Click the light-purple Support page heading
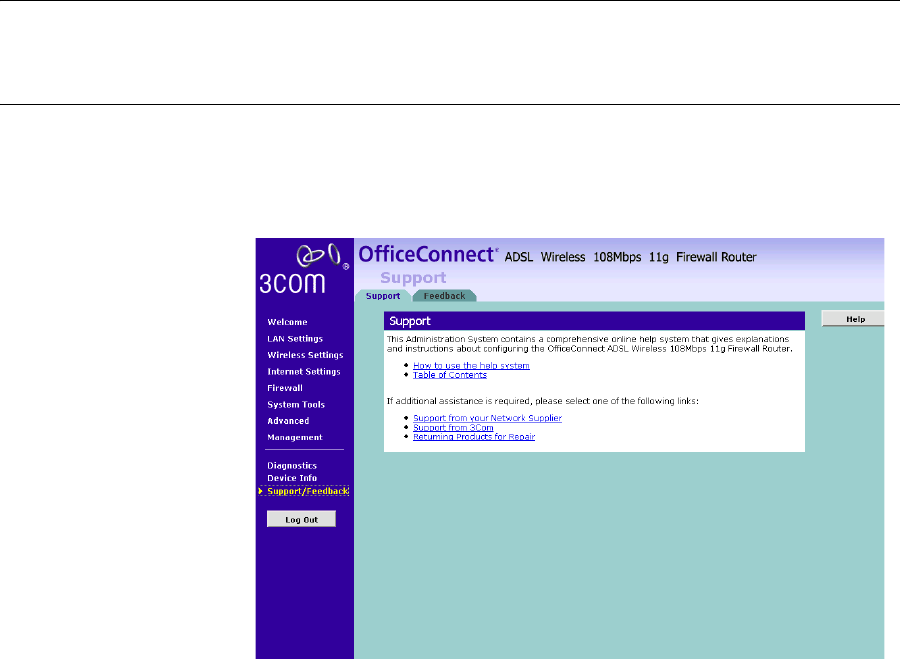 tap(413, 278)
